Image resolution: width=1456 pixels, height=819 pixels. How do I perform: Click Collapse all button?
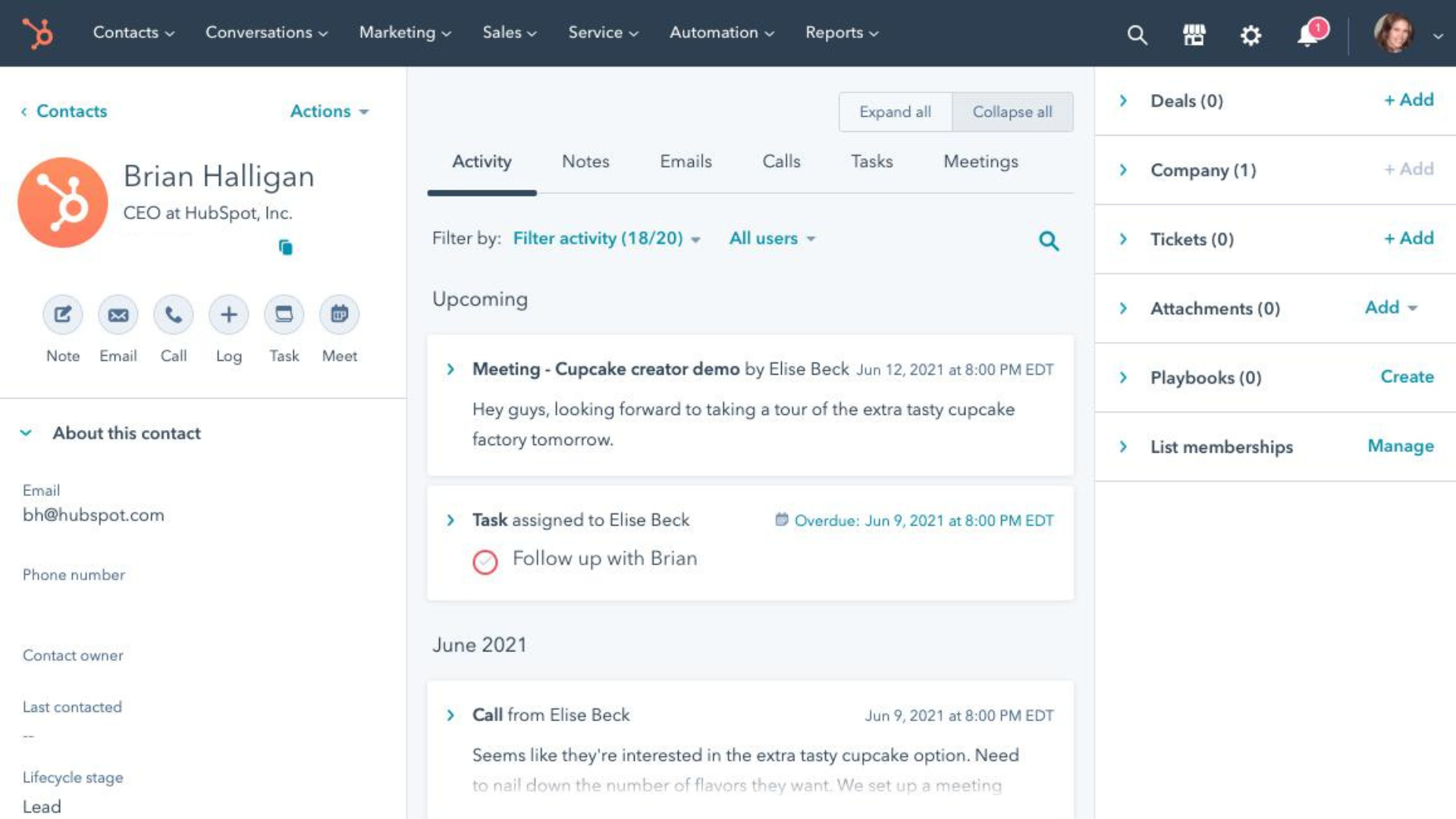(1012, 112)
